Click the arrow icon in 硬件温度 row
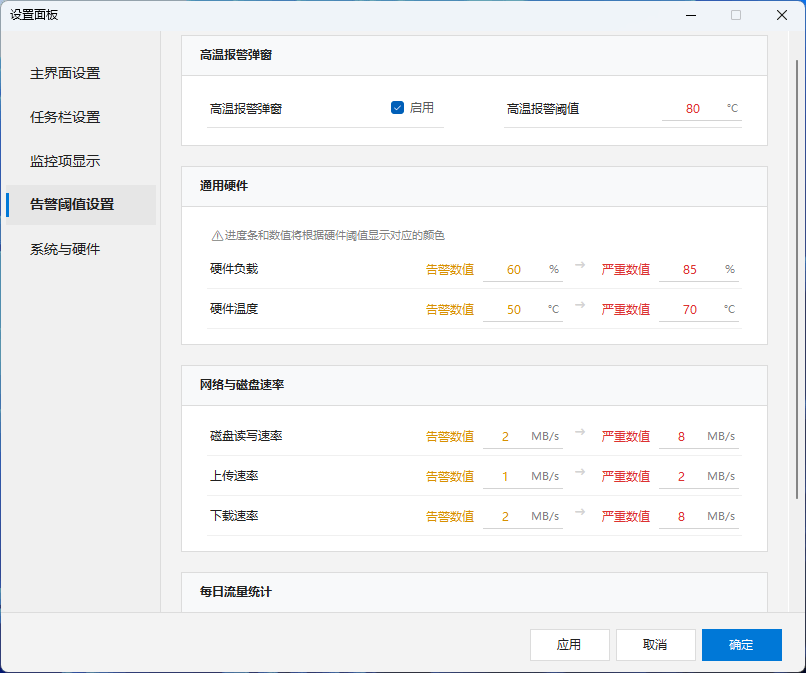Screen dimensions: 806x673 [580, 305]
